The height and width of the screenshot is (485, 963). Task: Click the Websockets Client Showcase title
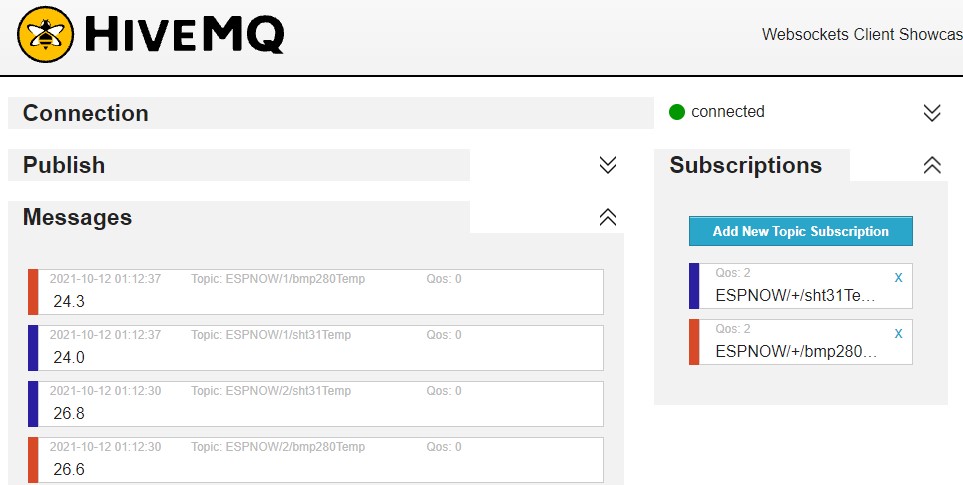(x=860, y=34)
